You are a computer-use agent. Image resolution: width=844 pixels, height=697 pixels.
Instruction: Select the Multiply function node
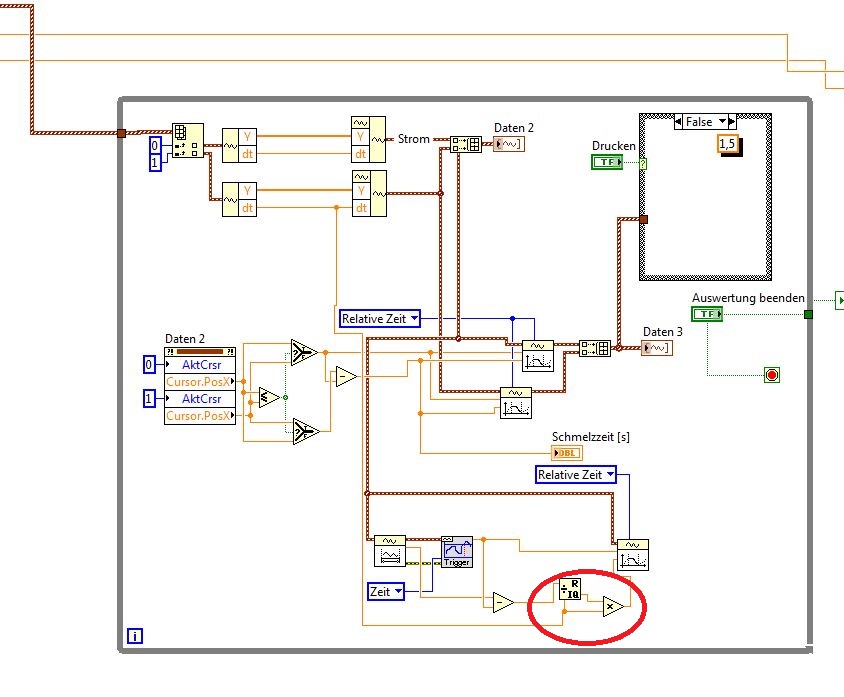612,607
